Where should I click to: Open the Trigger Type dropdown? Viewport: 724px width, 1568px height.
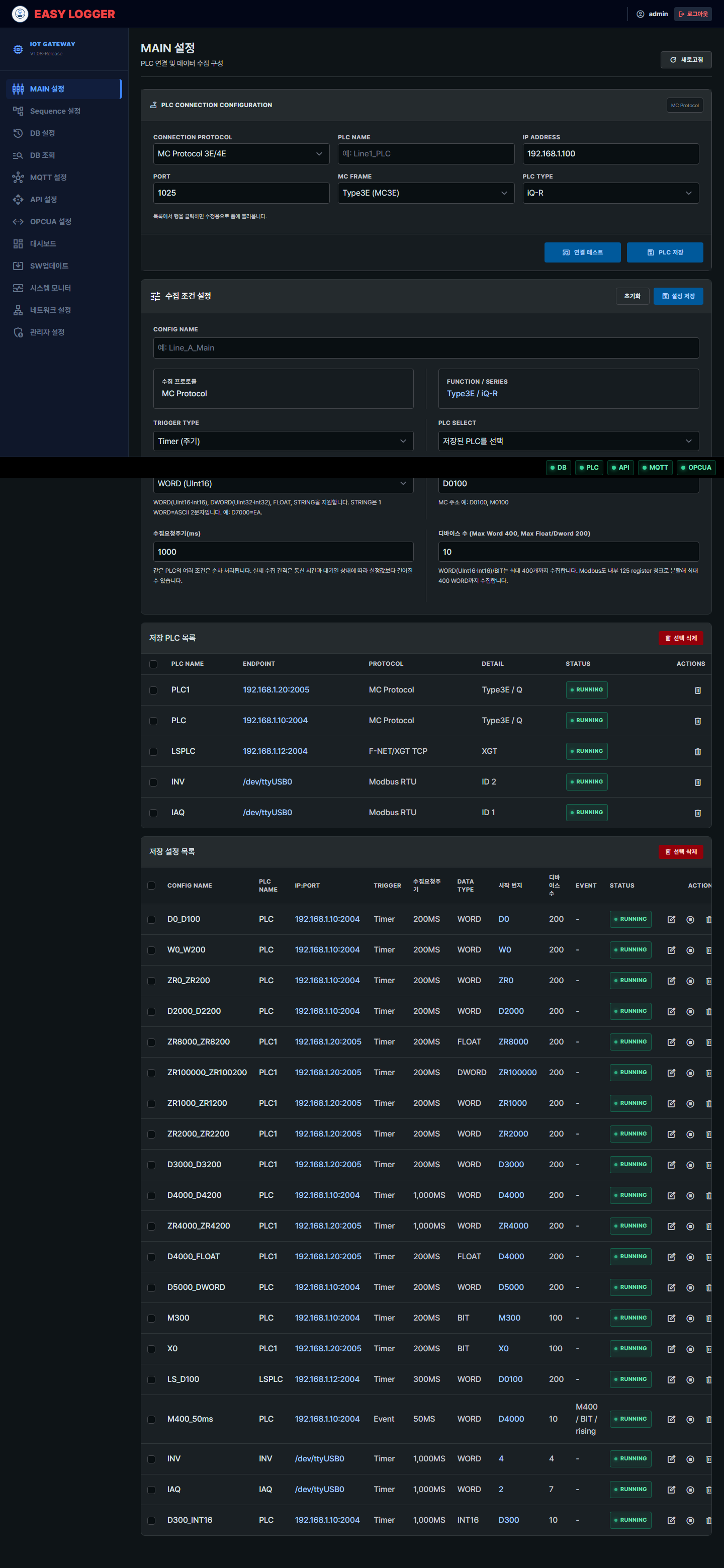[283, 442]
